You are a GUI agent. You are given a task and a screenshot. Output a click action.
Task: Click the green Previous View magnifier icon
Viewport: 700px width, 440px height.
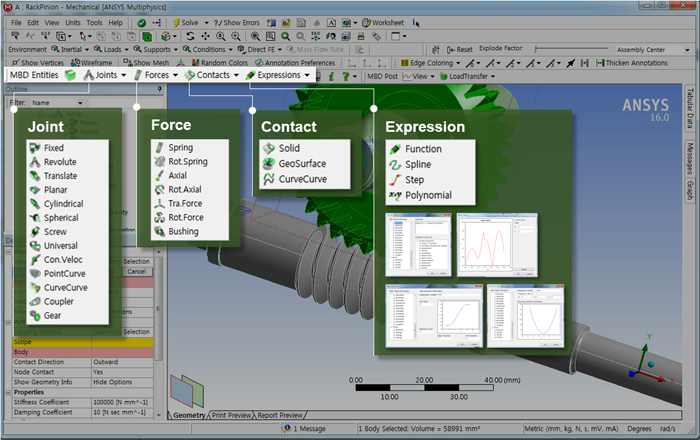tap(286, 36)
